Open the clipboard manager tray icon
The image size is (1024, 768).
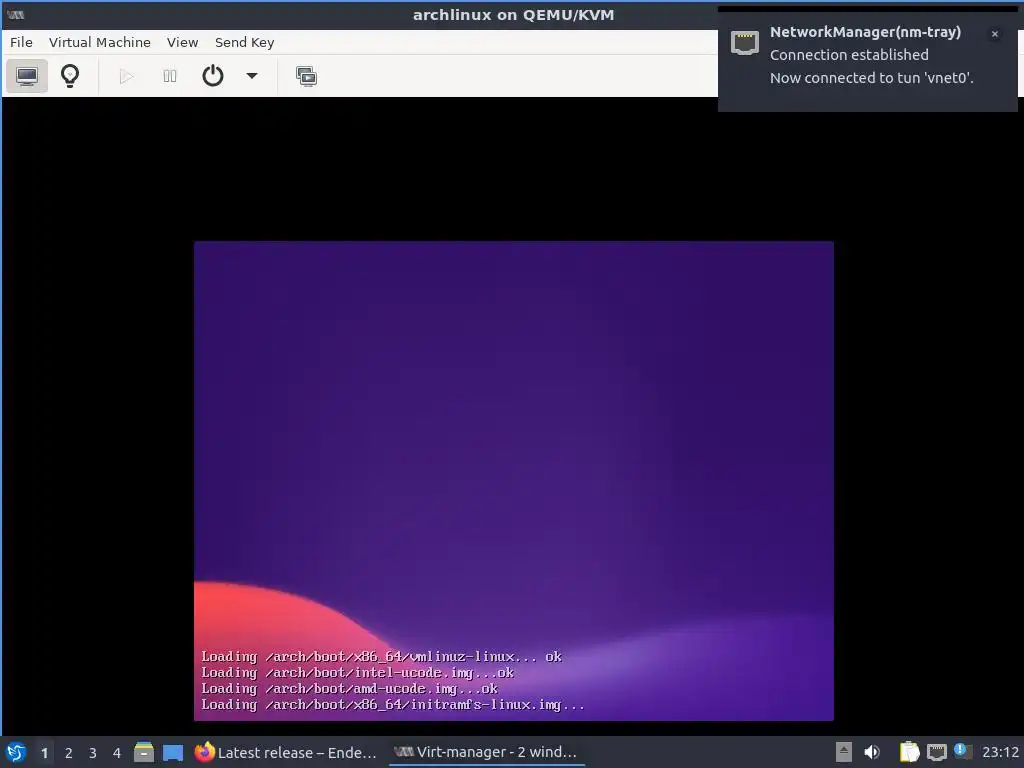[x=909, y=752]
